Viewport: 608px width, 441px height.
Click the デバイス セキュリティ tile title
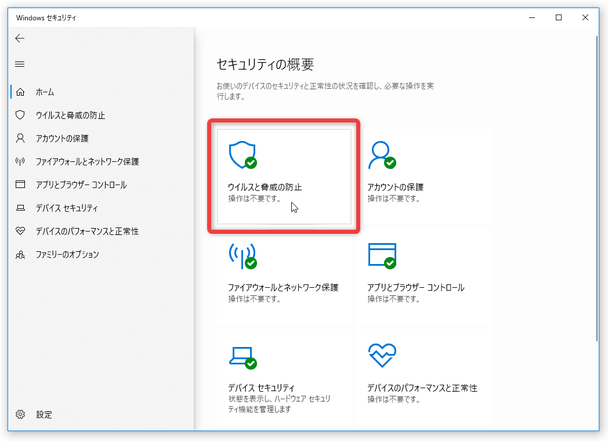point(261,388)
